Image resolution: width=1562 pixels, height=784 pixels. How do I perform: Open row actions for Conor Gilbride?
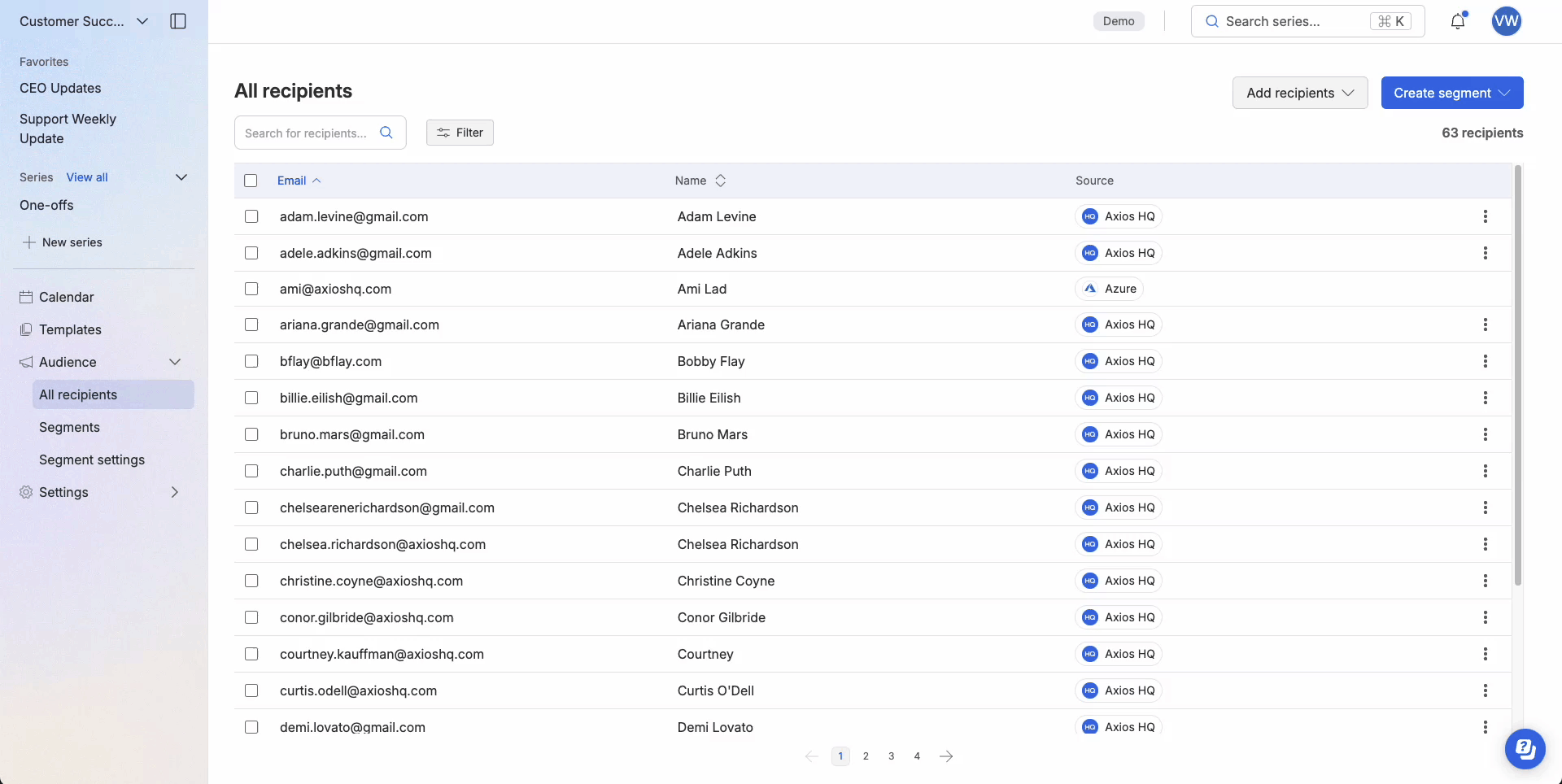click(x=1486, y=617)
